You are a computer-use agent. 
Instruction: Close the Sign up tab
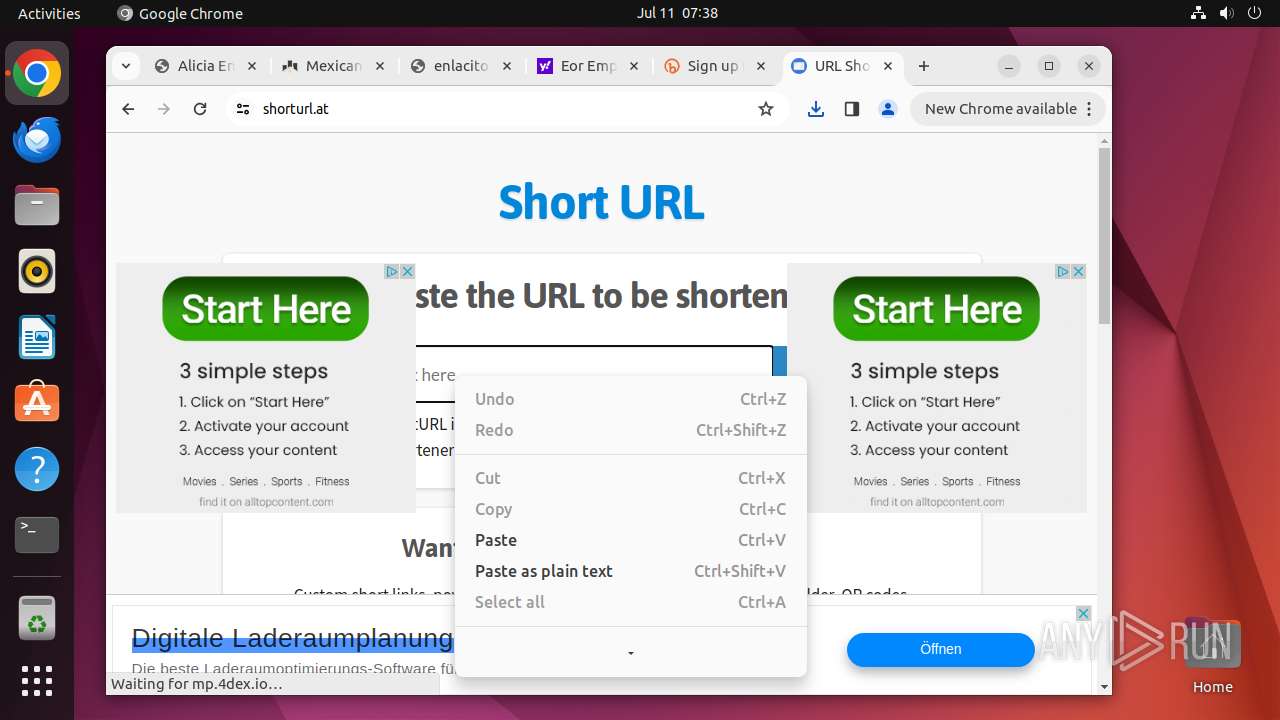(762, 66)
